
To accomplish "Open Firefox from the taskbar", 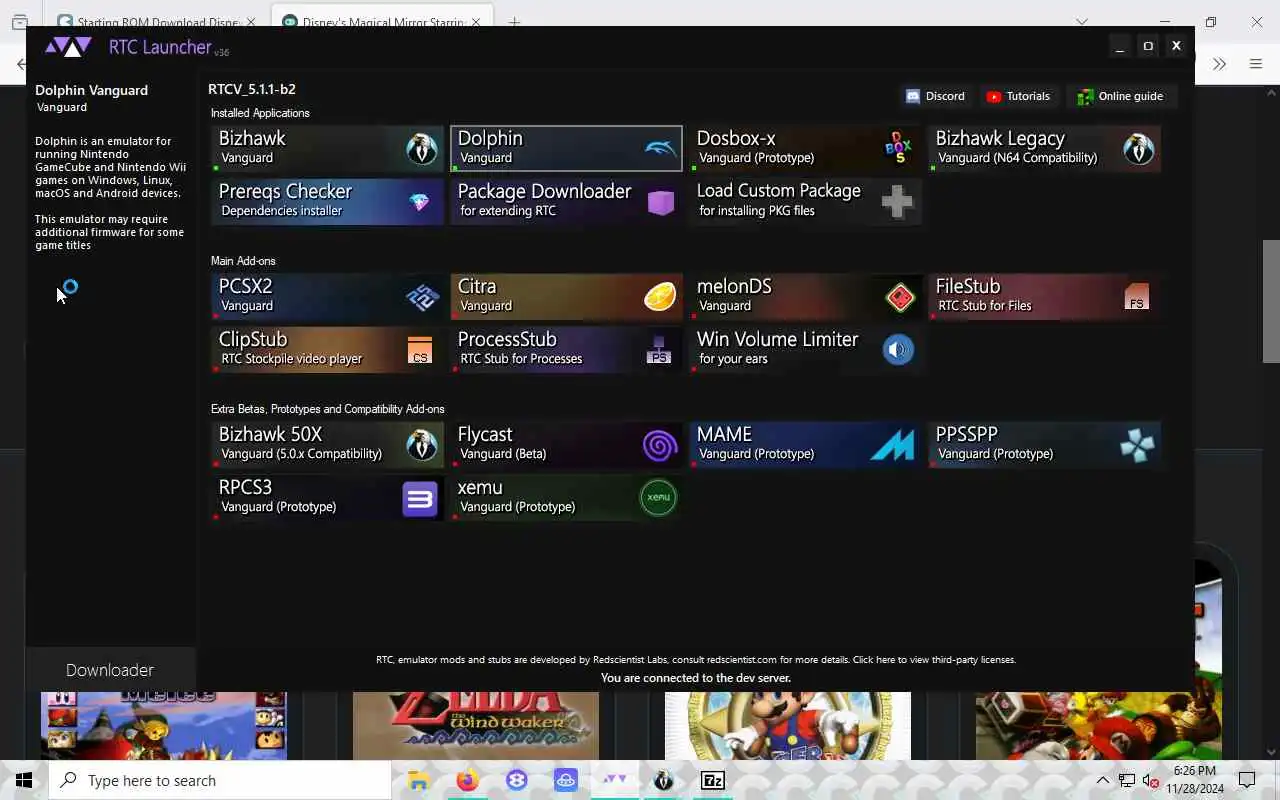I will [467, 780].
